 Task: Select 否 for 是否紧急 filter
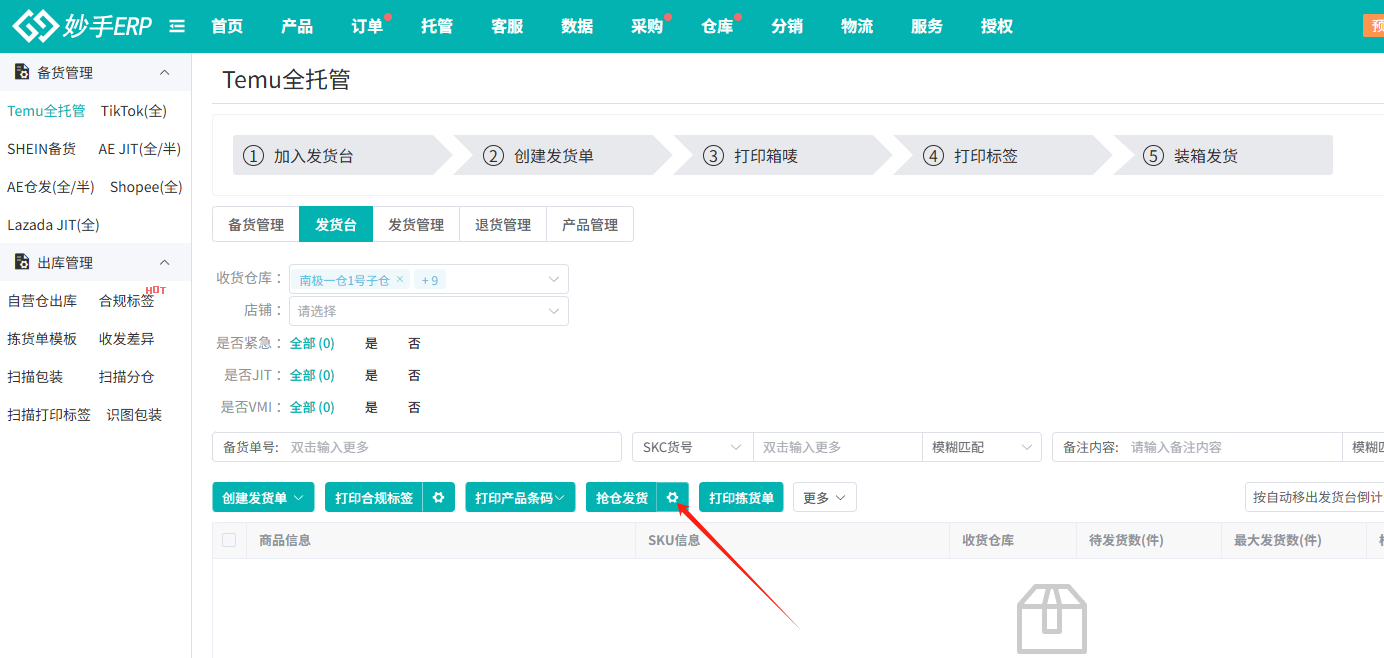click(x=414, y=343)
